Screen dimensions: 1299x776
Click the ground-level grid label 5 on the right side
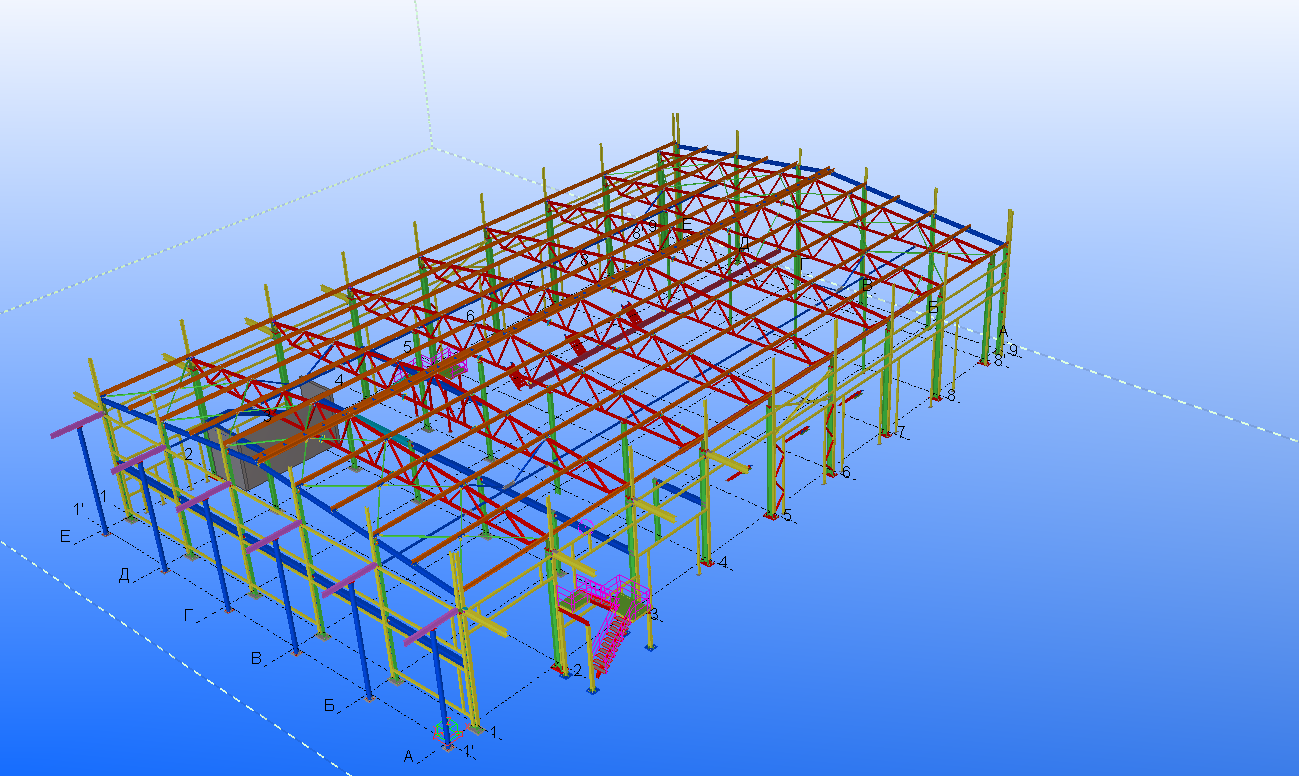[x=787, y=516]
